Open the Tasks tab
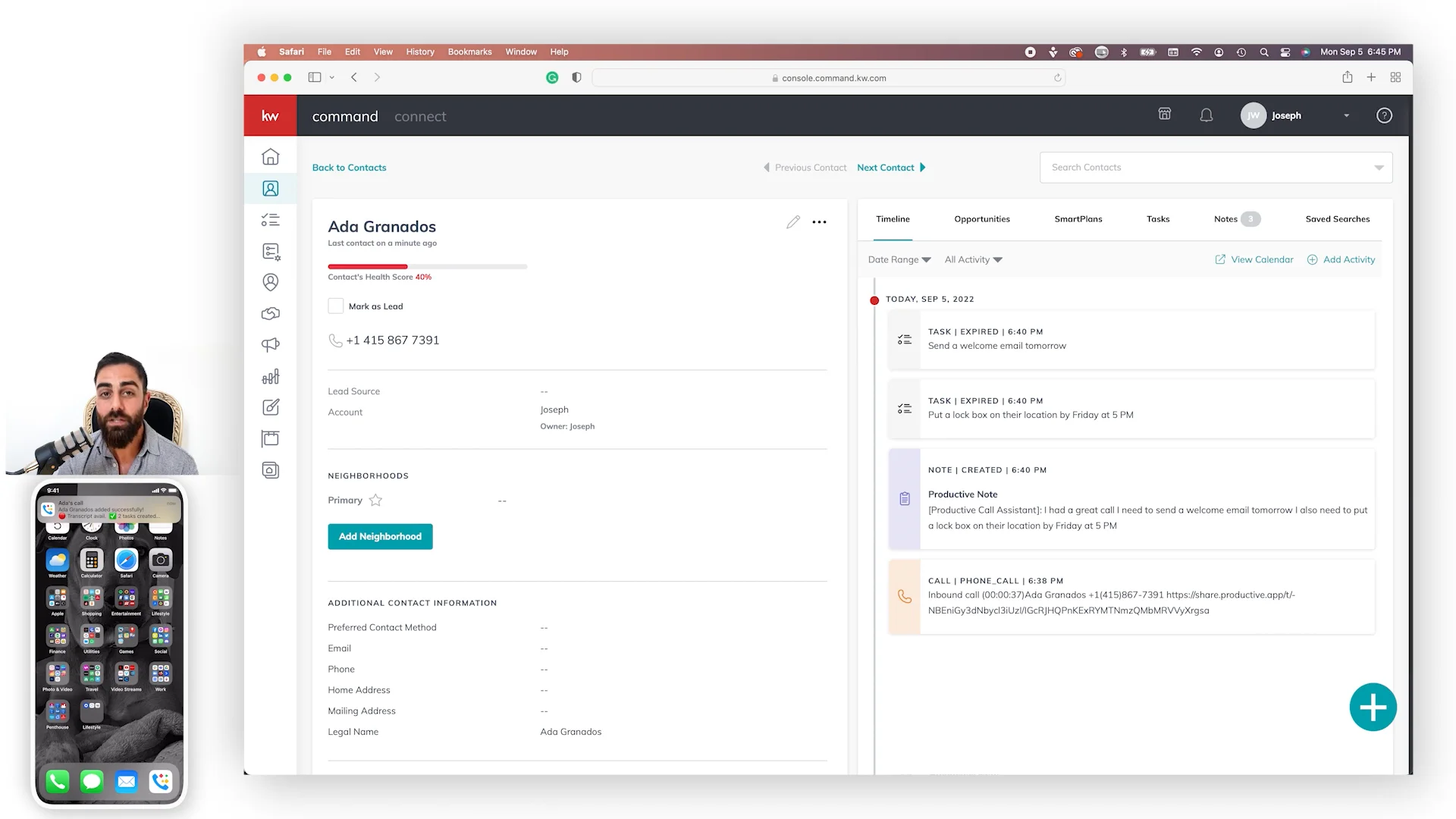 pos(1157,219)
